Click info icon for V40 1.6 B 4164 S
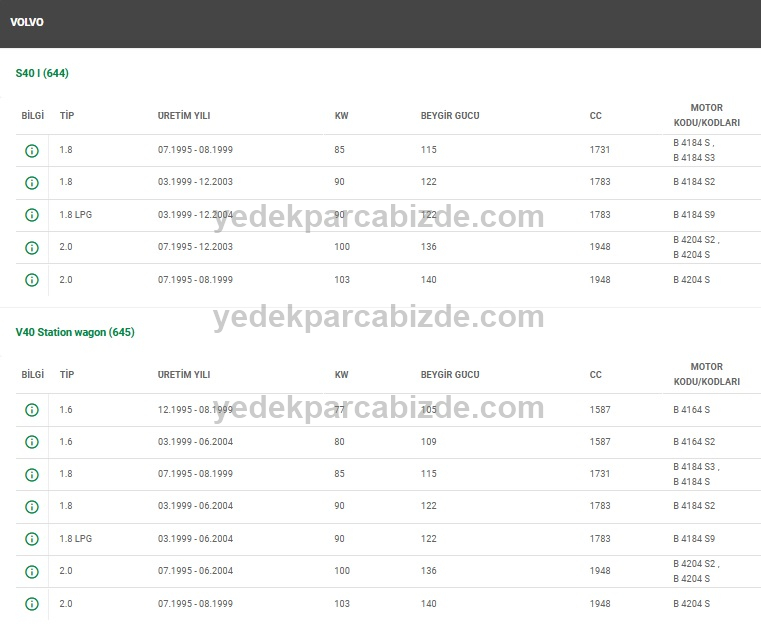761x630 pixels. pos(32,410)
